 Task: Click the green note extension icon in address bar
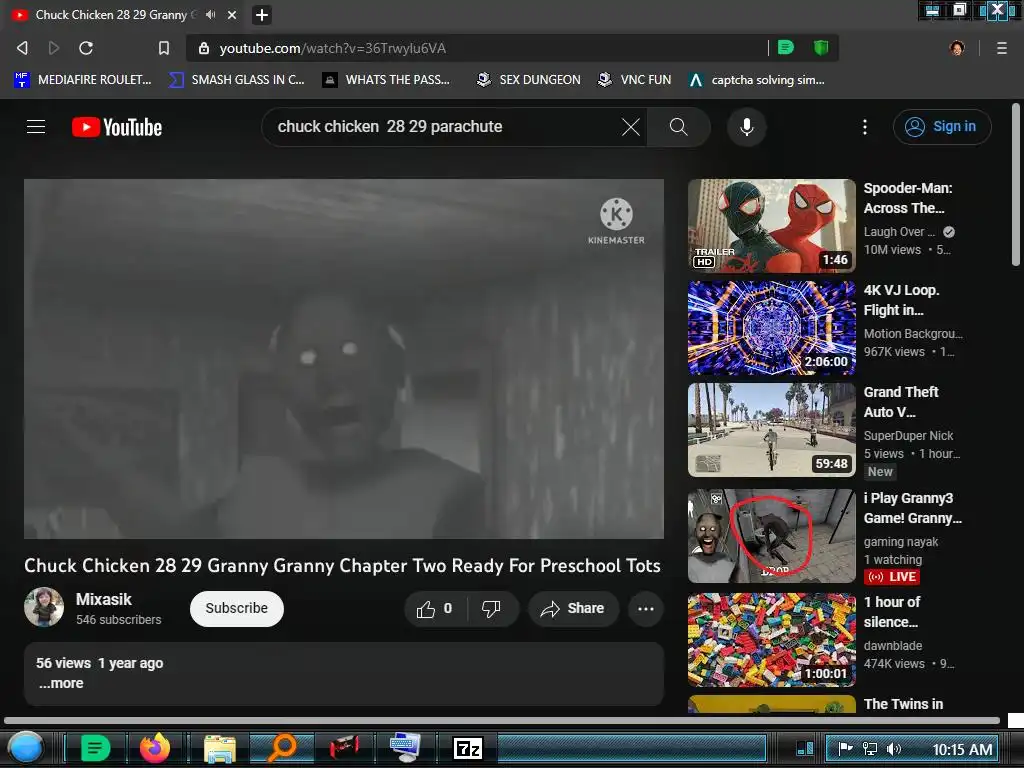[x=786, y=47]
